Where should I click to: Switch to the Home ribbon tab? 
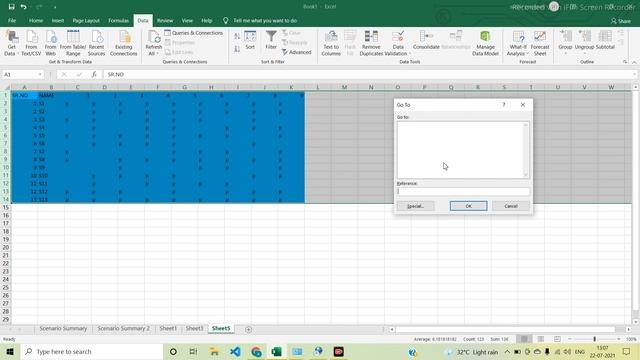pyautogui.click(x=36, y=20)
